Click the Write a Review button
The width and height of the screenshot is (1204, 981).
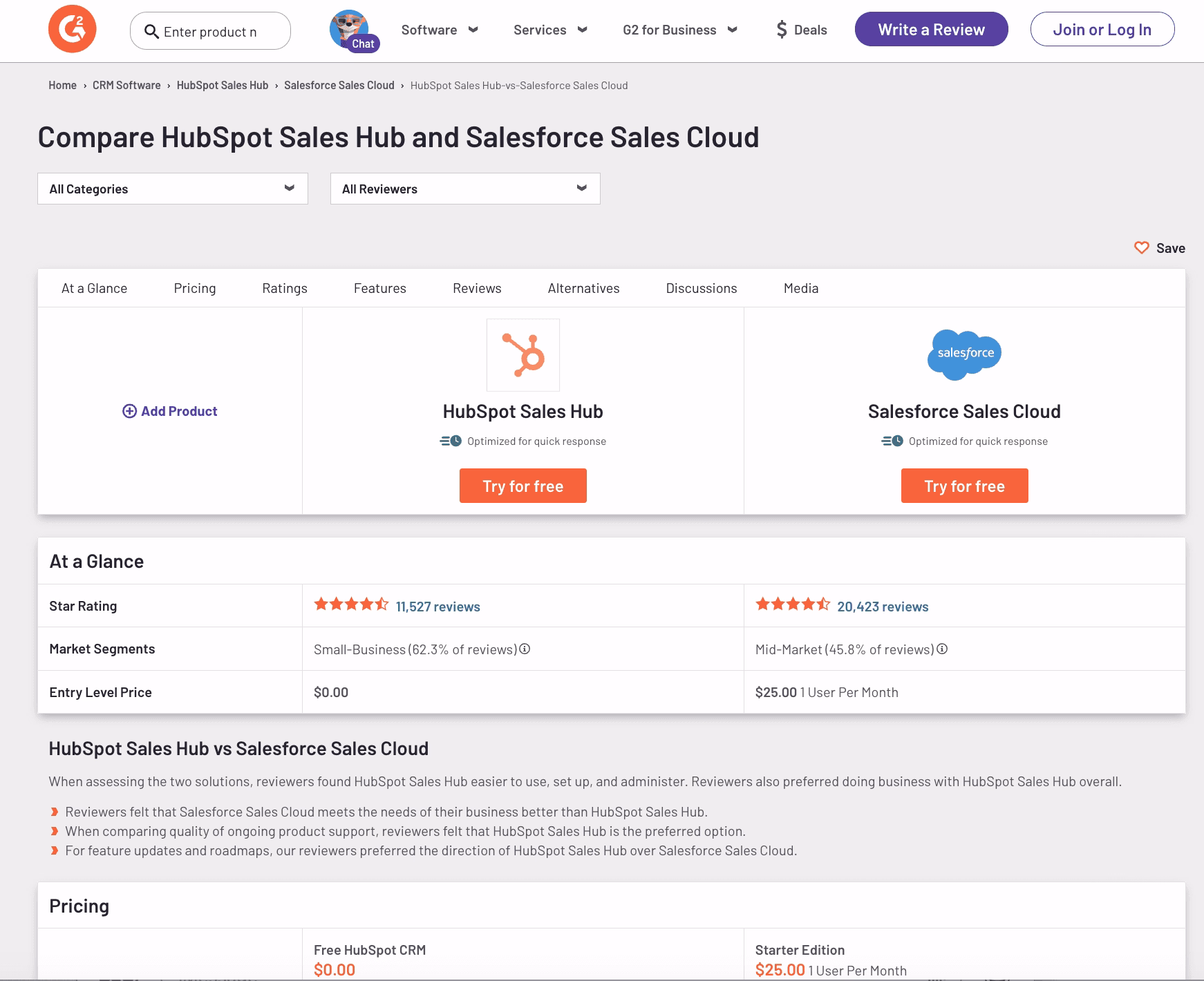pyautogui.click(x=932, y=29)
